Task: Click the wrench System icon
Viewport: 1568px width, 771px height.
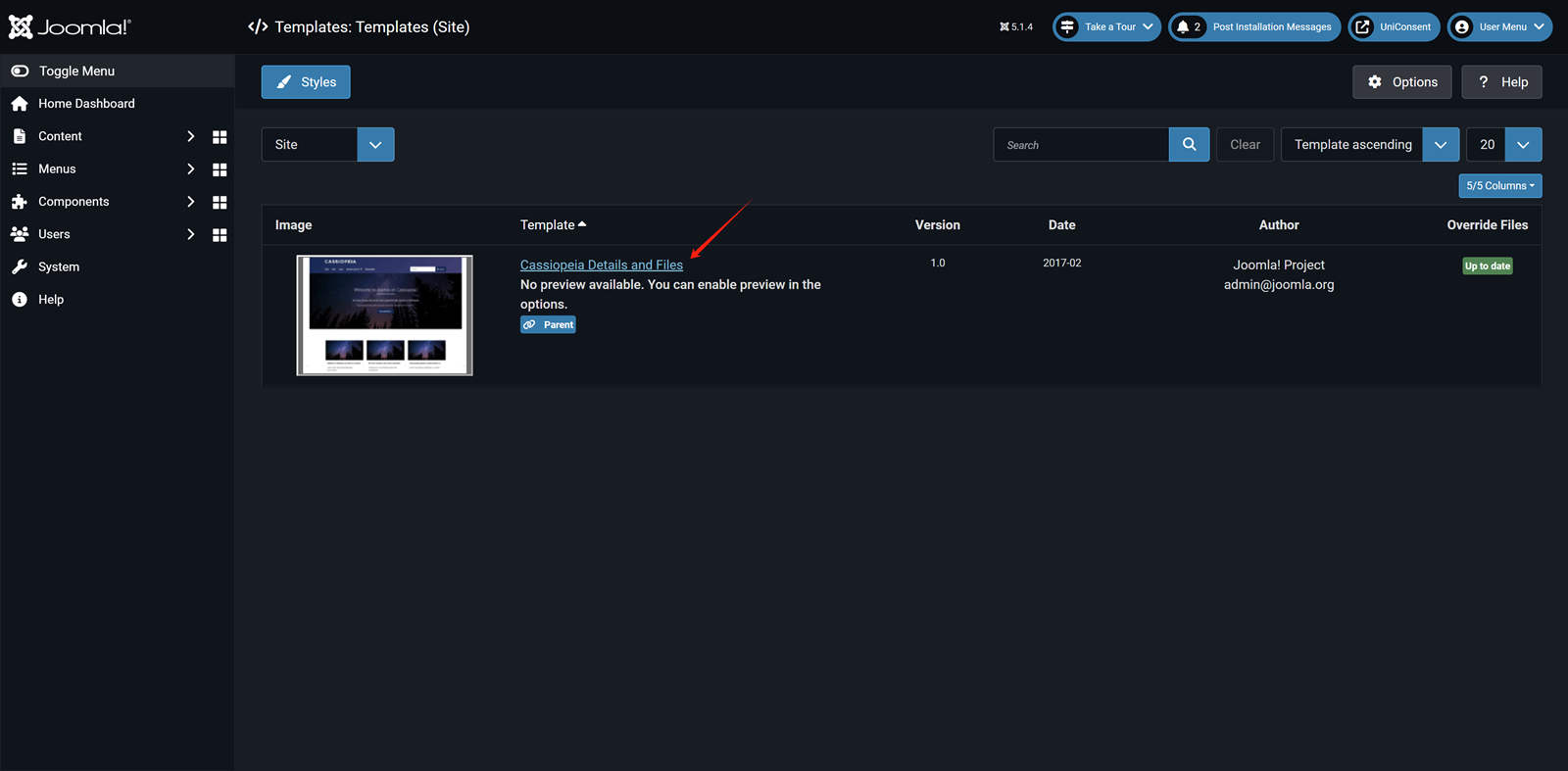Action: click(x=20, y=266)
